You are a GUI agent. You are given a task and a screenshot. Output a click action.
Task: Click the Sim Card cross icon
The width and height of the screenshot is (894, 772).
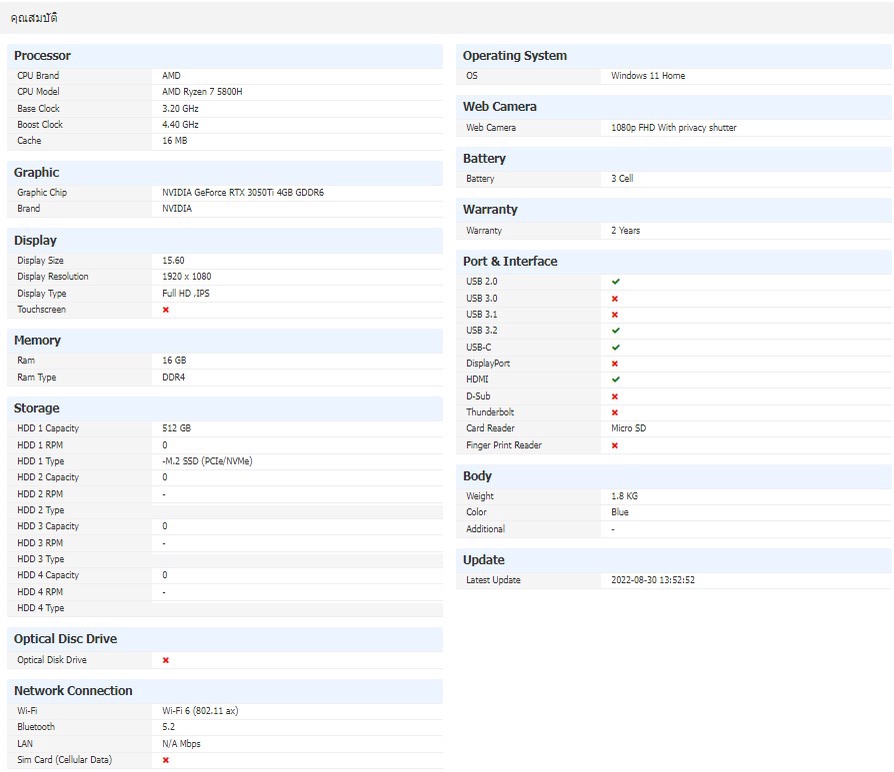pos(166,760)
